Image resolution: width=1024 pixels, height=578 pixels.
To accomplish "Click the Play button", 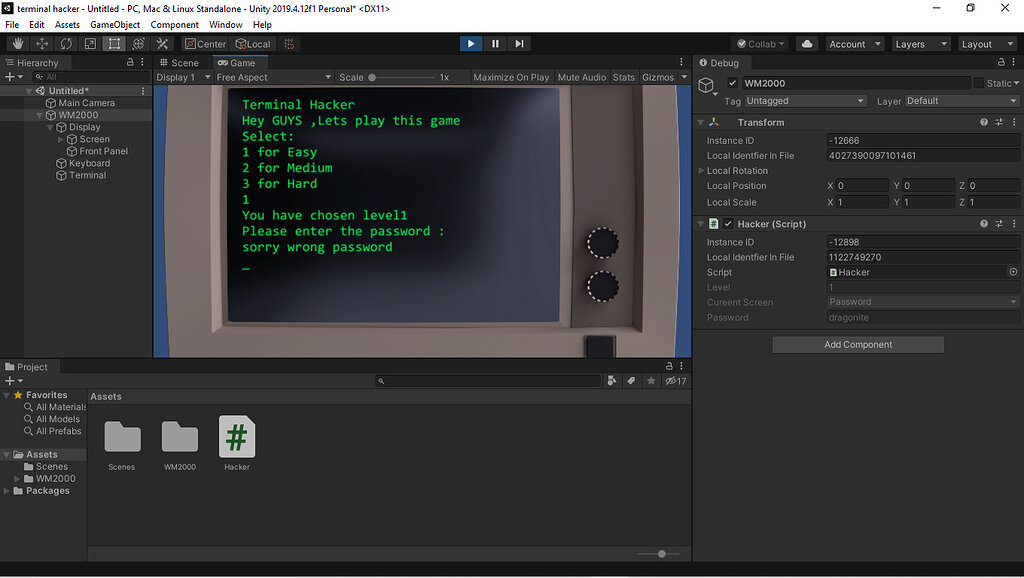I will tap(471, 44).
